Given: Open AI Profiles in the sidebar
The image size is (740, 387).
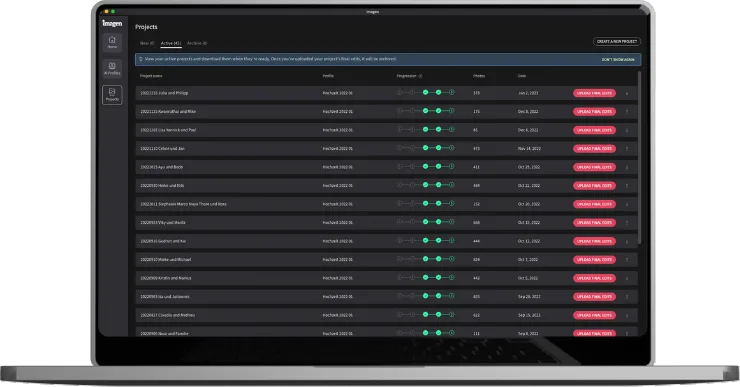Looking at the screenshot, I should [x=112, y=68].
